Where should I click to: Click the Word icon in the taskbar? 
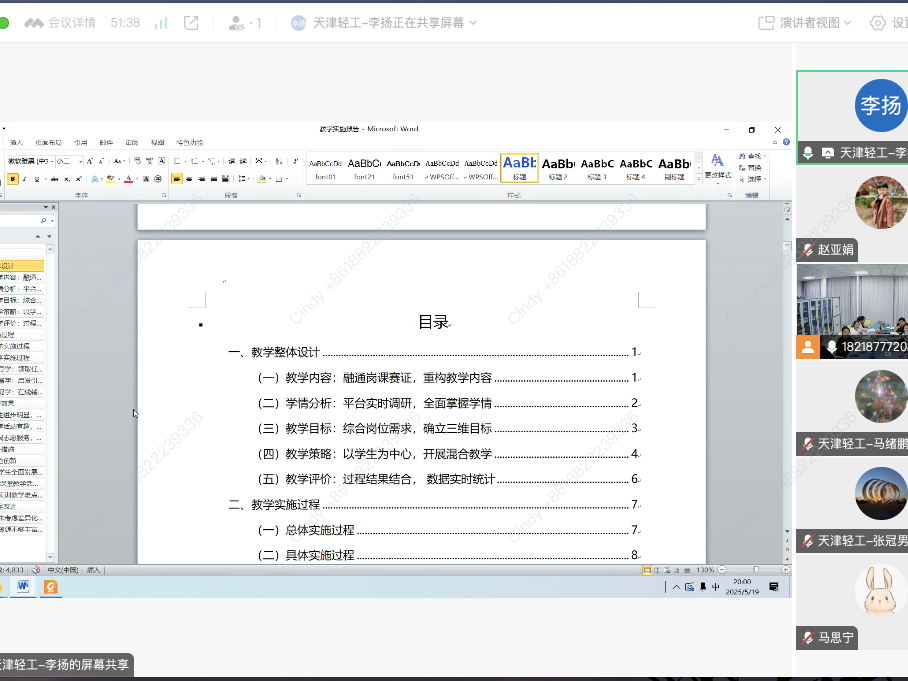click(x=22, y=587)
